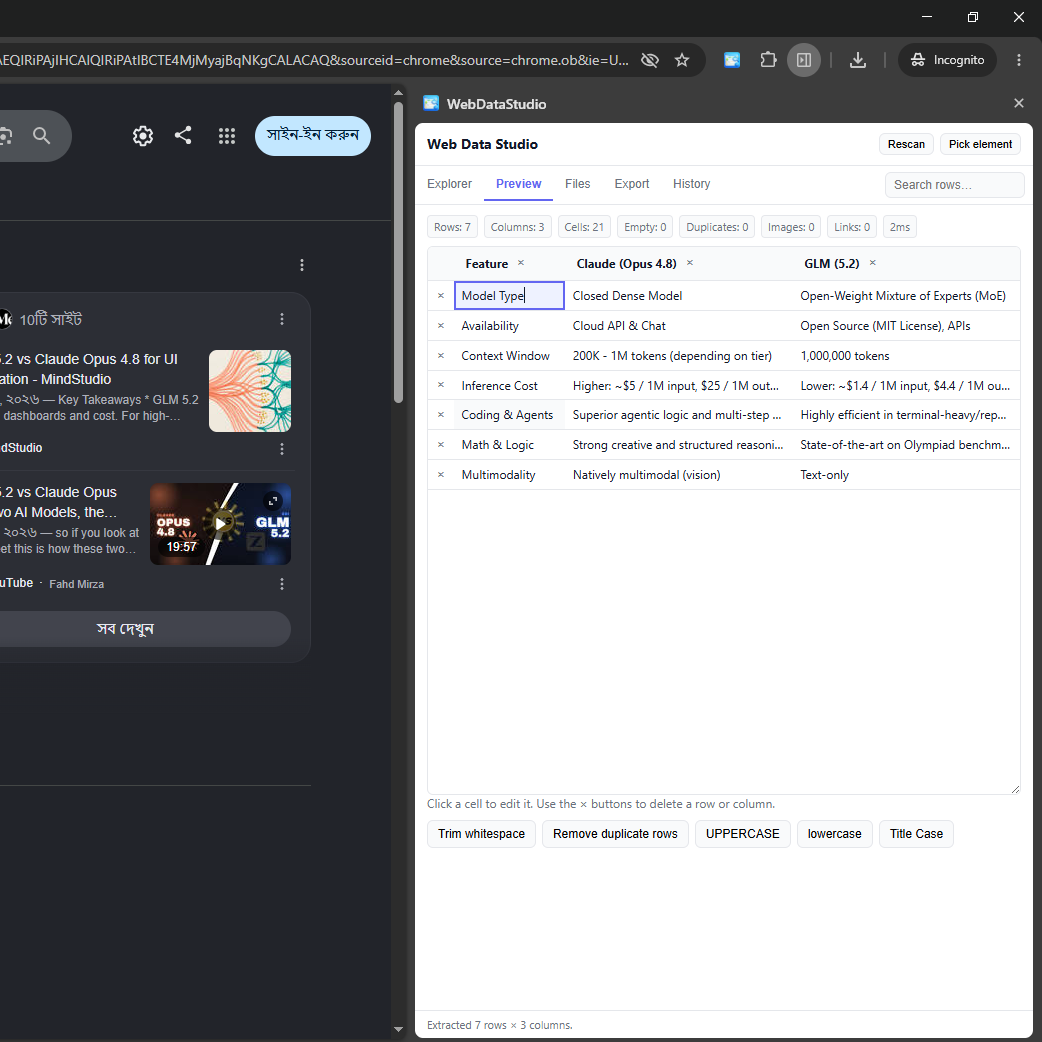
Task: Click the 'Duplicates: 0' stat chip
Action: click(716, 227)
